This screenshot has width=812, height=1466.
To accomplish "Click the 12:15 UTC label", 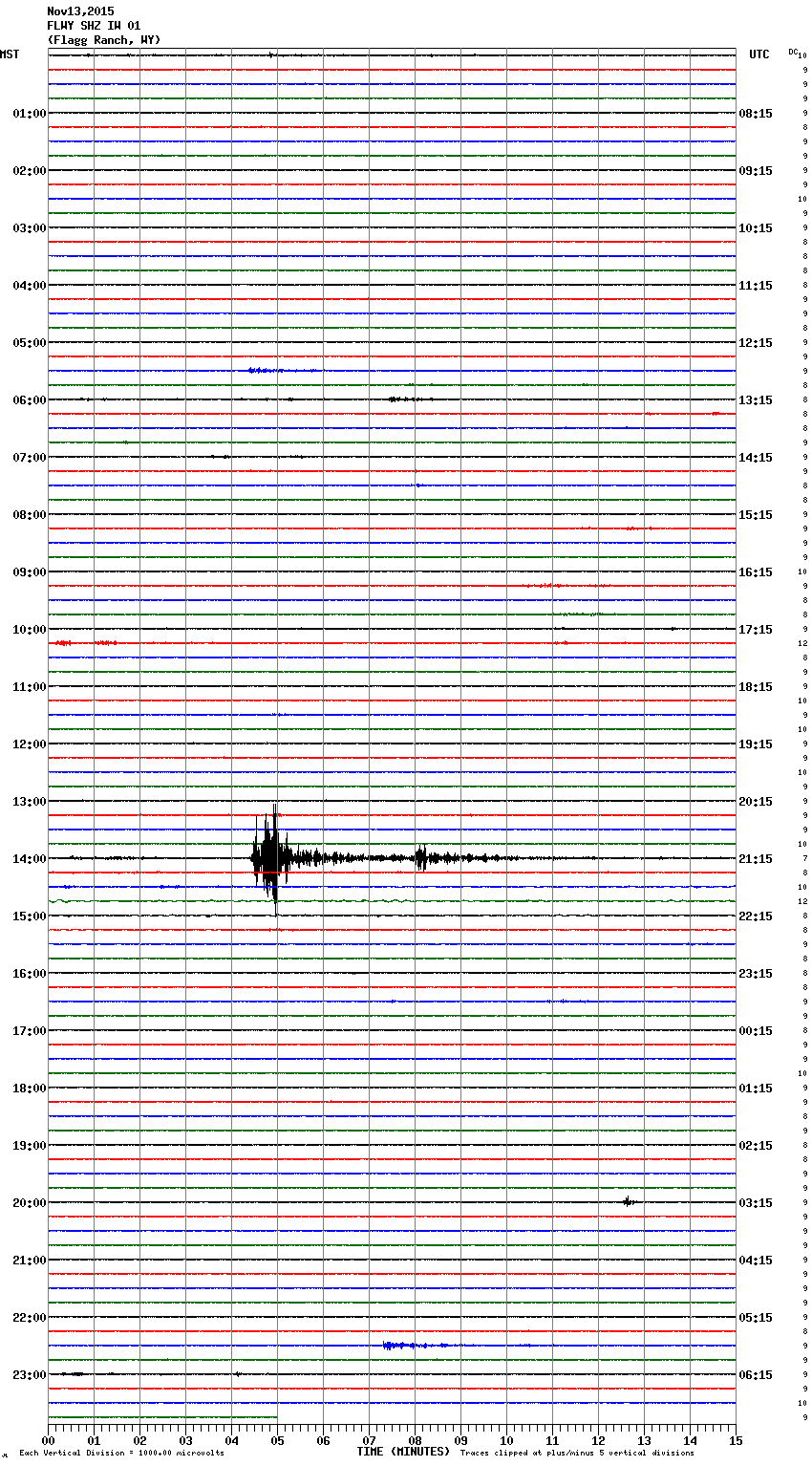I will [756, 343].
